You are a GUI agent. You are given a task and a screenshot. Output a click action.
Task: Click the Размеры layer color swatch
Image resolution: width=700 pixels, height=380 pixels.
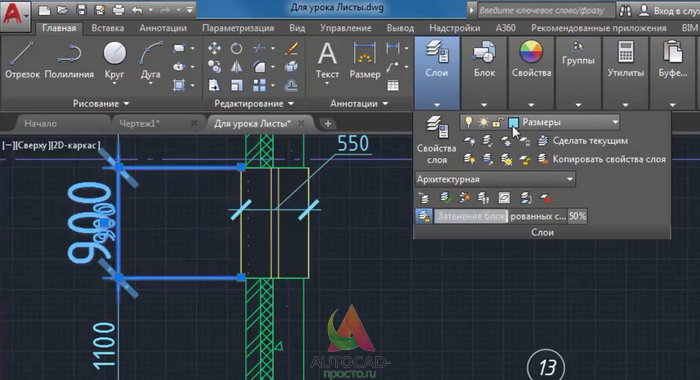[513, 122]
